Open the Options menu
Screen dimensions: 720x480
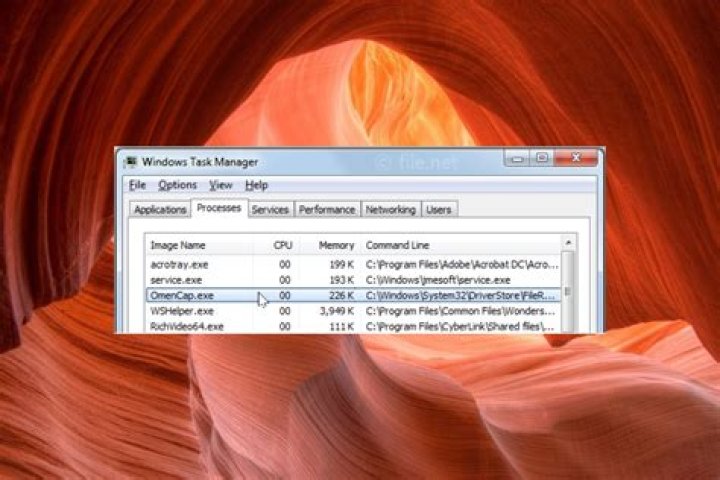[x=177, y=185]
